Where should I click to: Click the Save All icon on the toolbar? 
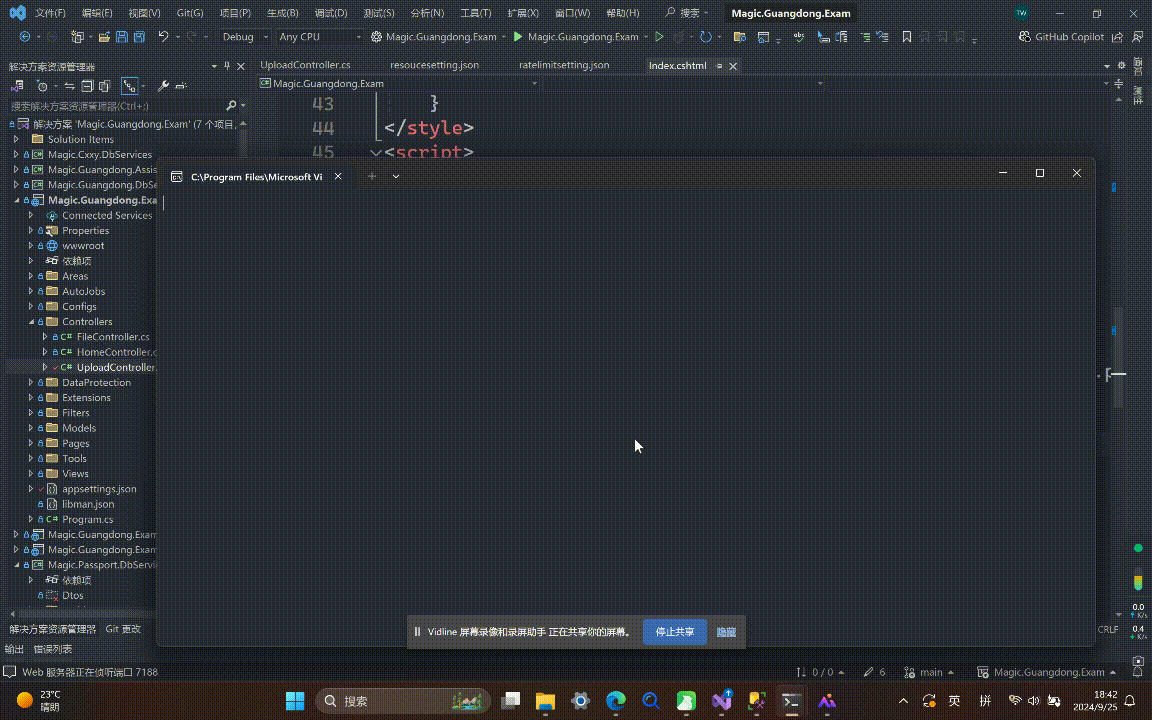pyautogui.click(x=139, y=36)
